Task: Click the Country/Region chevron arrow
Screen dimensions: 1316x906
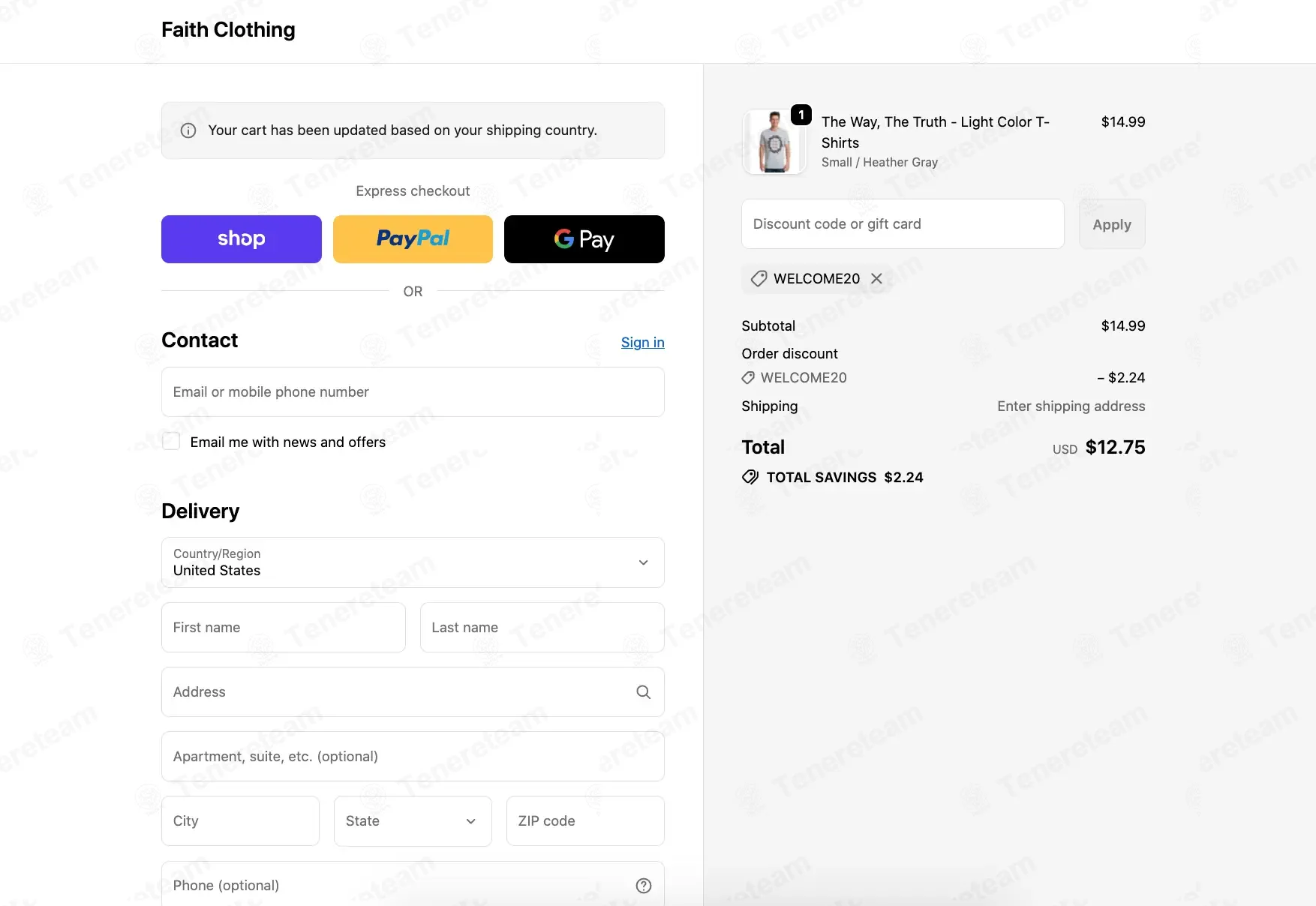Action: pyautogui.click(x=643, y=562)
